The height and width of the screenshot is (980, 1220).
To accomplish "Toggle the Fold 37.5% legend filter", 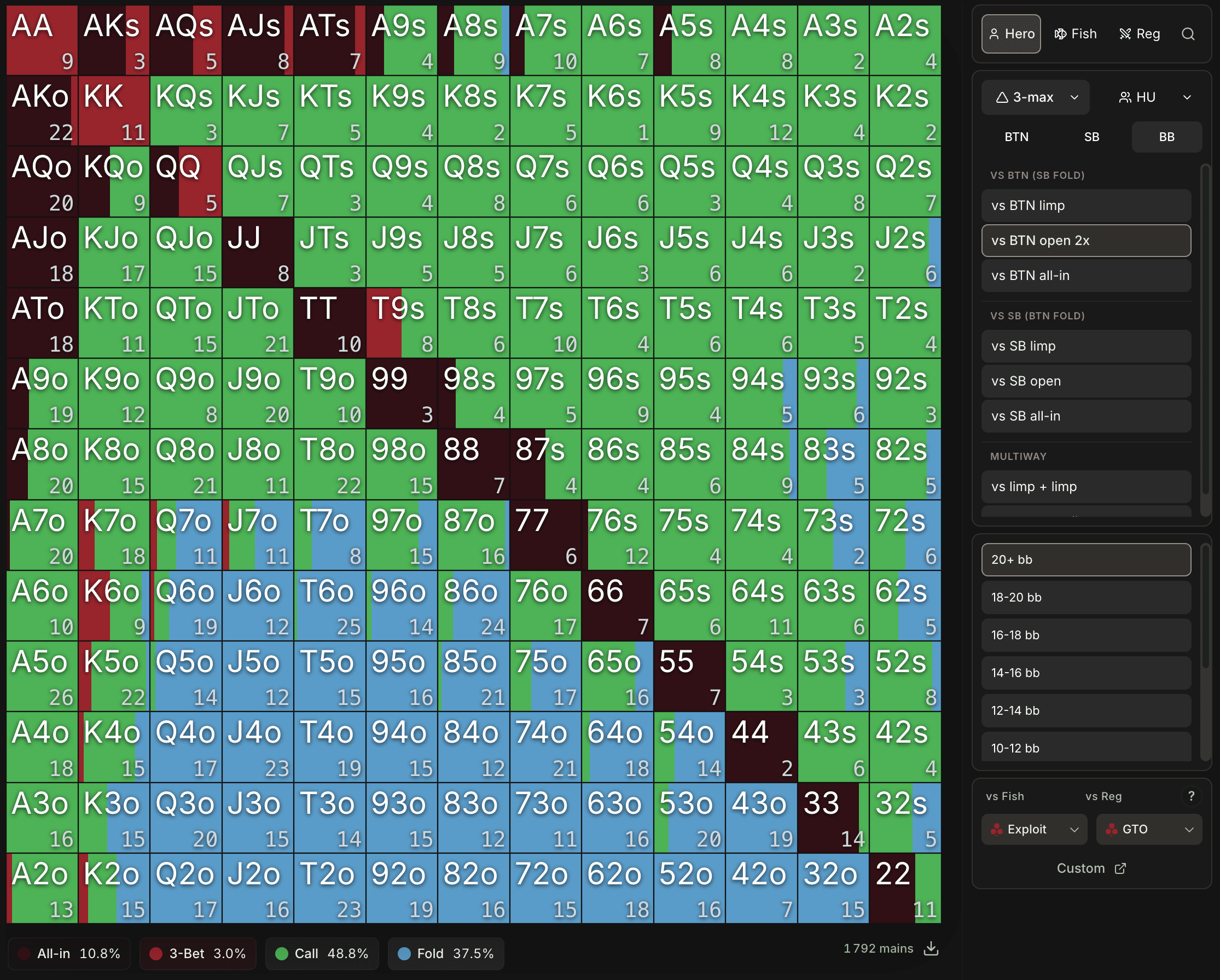I will click(x=446, y=954).
